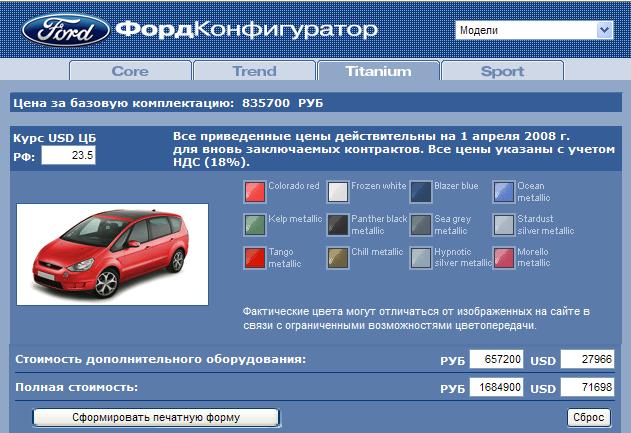631x433 pixels.
Task: Open the Модели dropdown list
Action: pos(534,30)
